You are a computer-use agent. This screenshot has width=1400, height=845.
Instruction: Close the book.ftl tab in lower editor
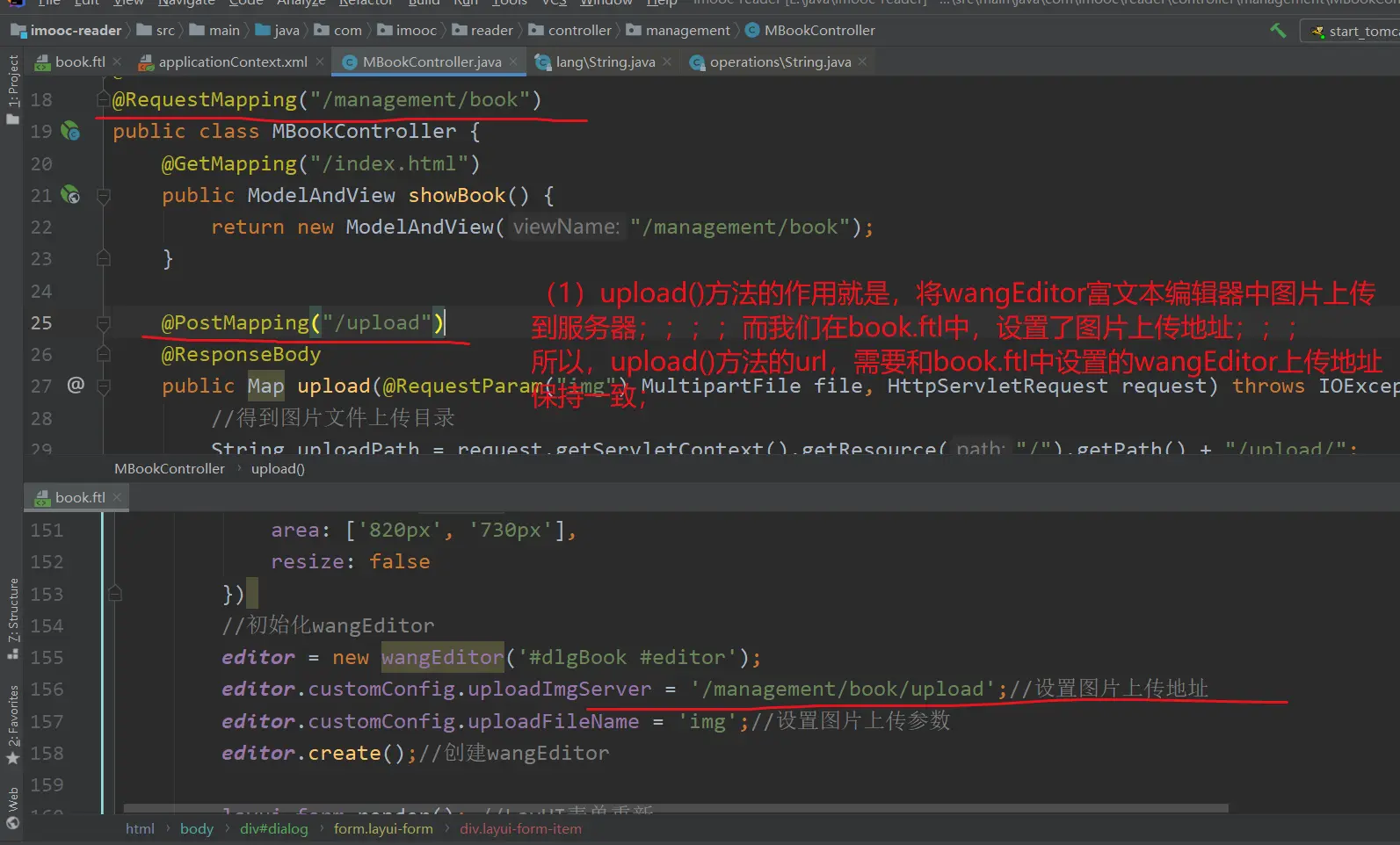pos(117,497)
